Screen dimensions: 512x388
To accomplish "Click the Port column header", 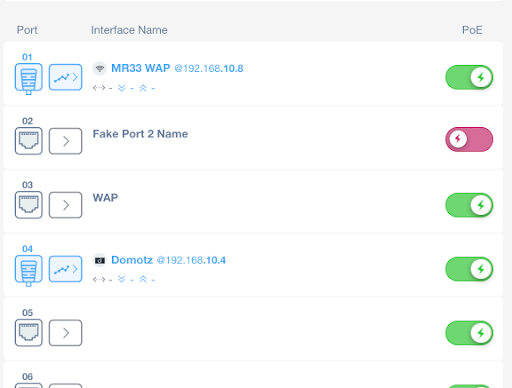I will [x=27, y=30].
